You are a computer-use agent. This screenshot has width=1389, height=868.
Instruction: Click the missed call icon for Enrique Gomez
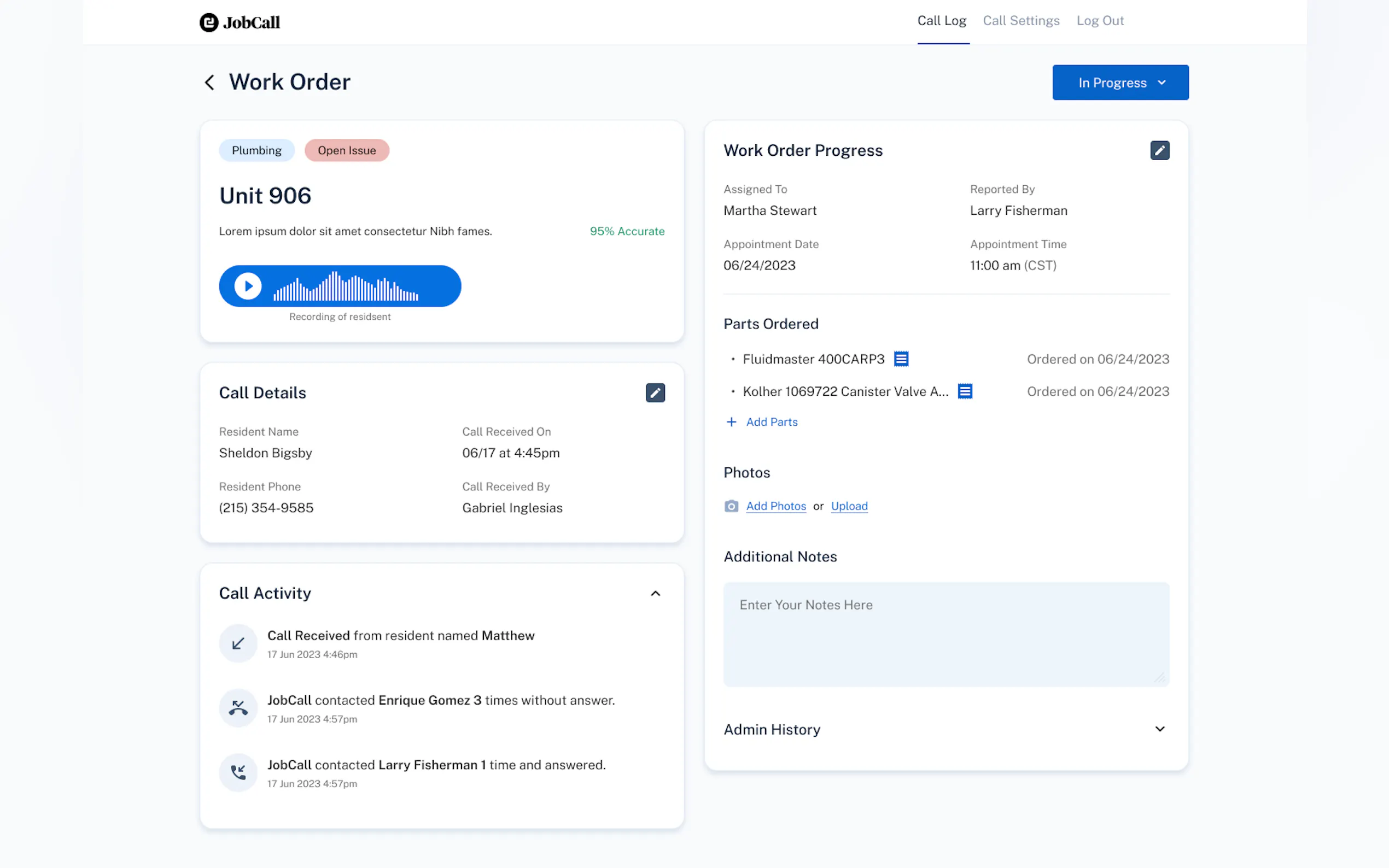(x=238, y=708)
